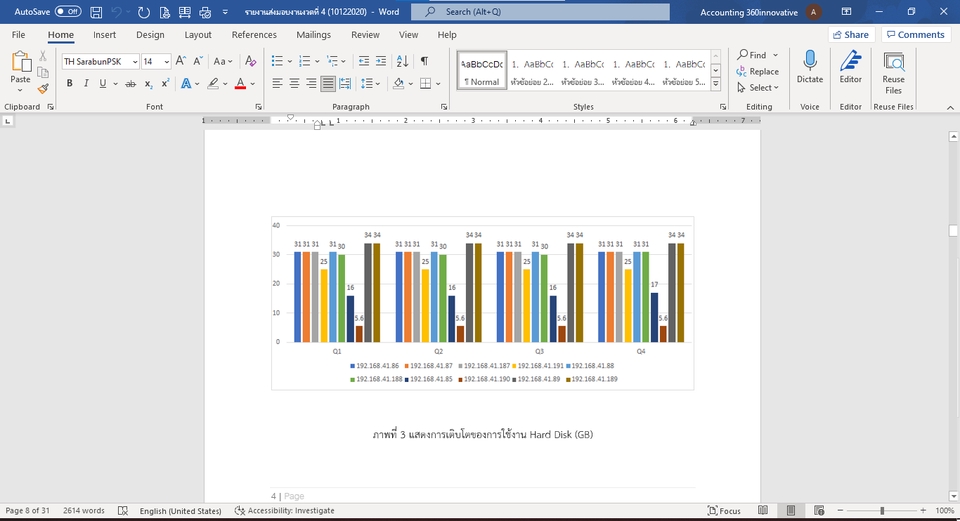Toggle Justify alignment button

pyautogui.click(x=328, y=84)
